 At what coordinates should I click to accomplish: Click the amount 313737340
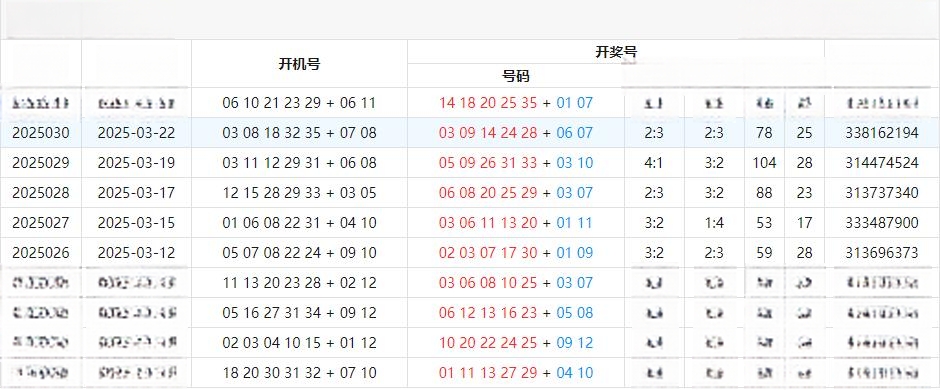tap(882, 193)
